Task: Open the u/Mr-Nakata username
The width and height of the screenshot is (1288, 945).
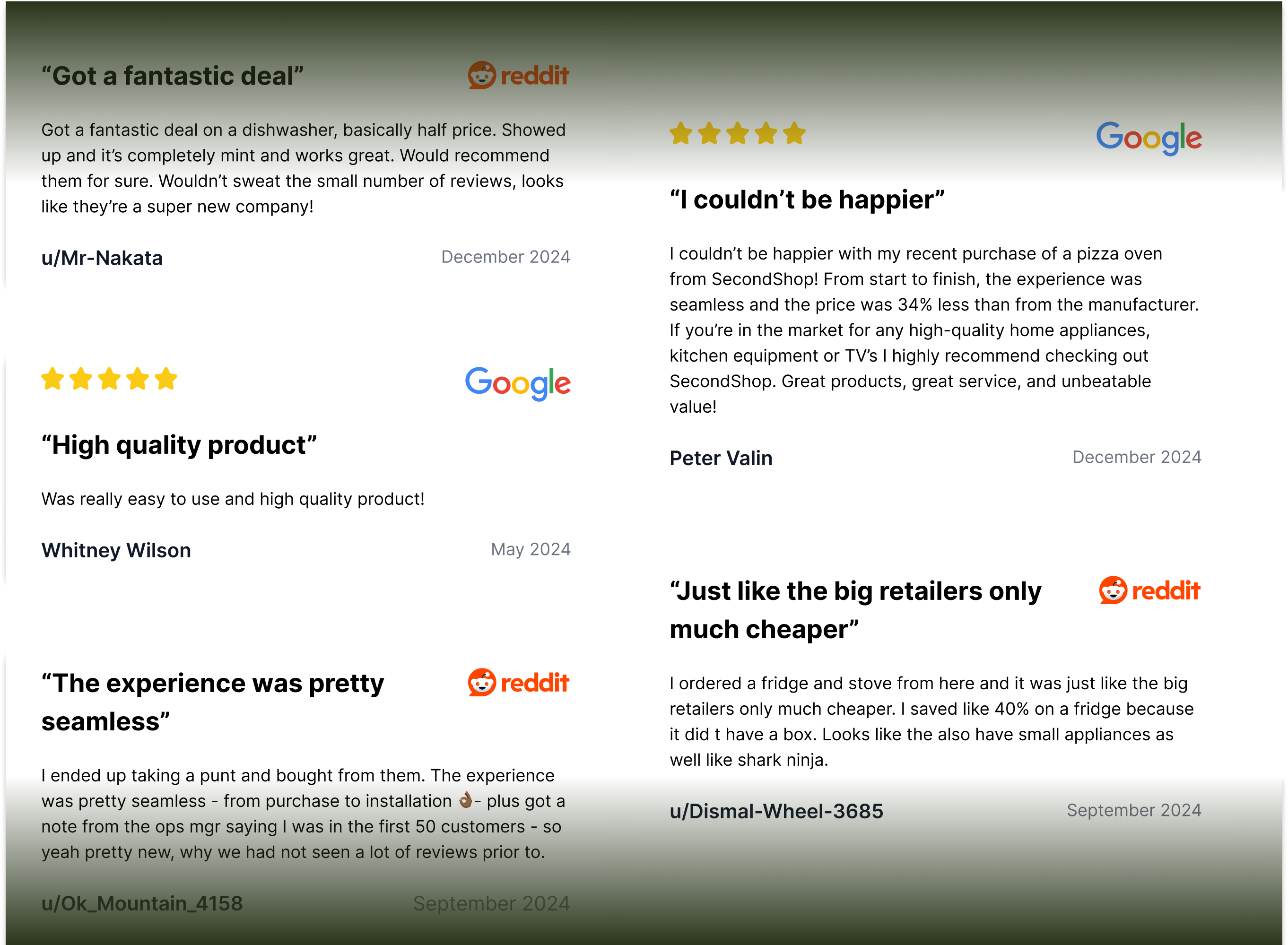Action: pyautogui.click(x=102, y=258)
